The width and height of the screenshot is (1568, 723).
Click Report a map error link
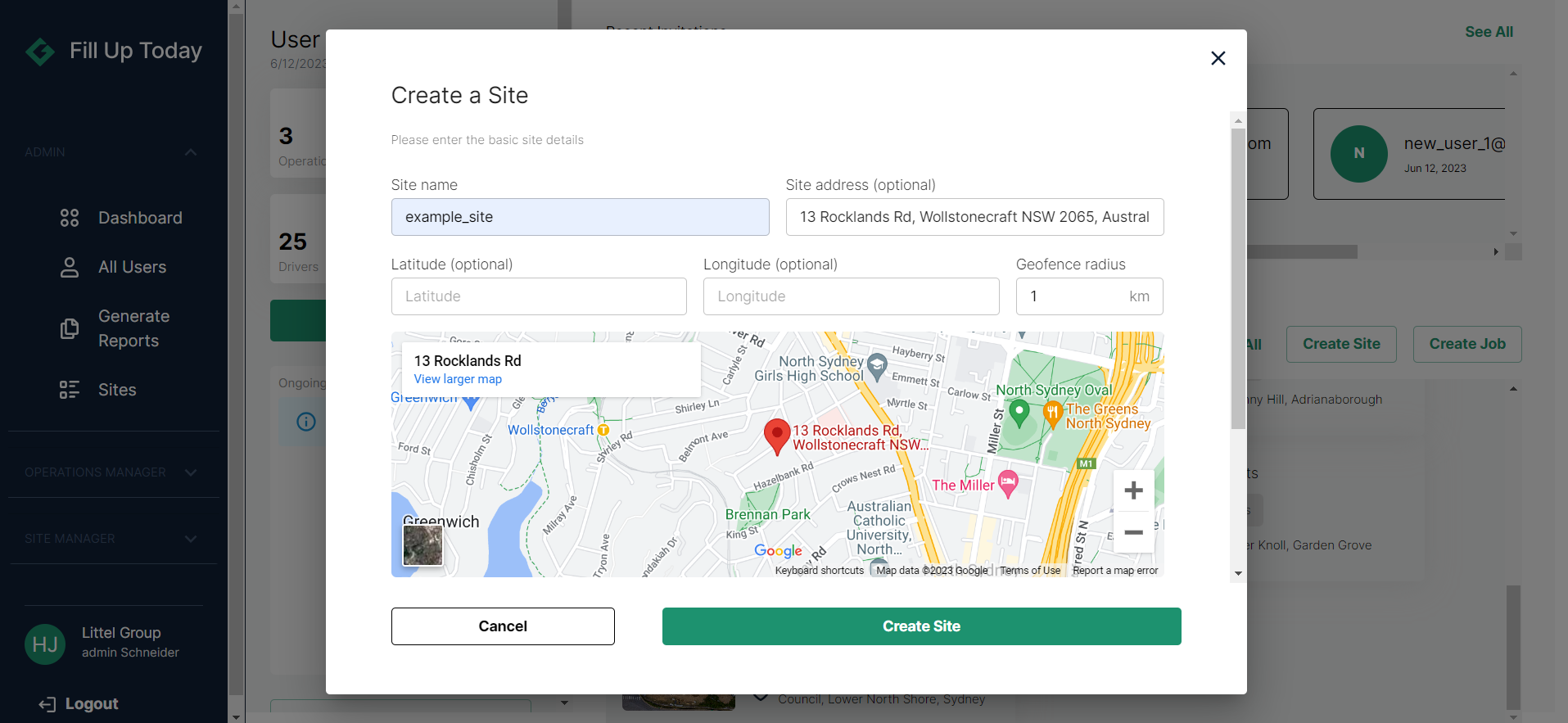[x=1115, y=571]
